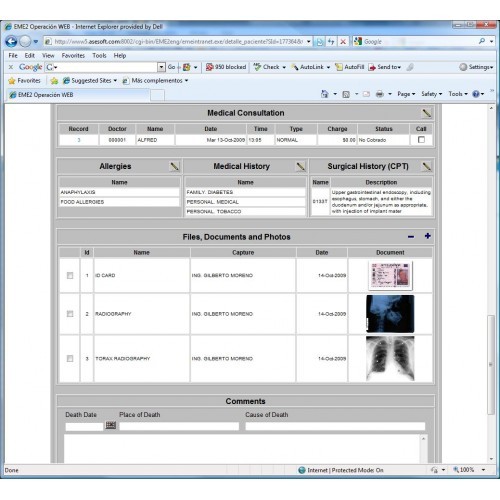Open the Tools menu in menu bar
This screenshot has height=500, width=500.
(99, 56)
